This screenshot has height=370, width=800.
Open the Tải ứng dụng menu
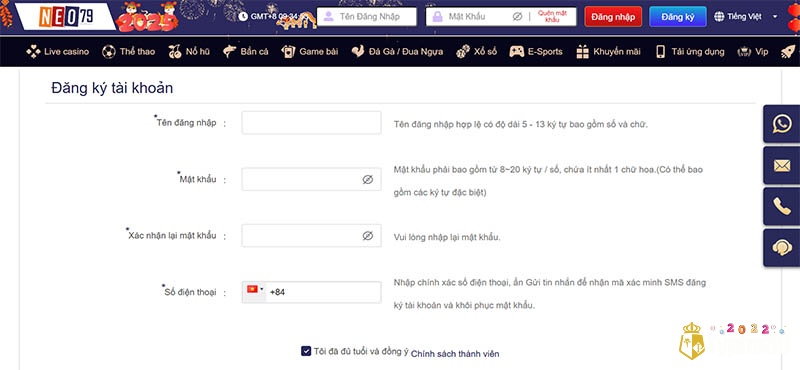(690, 52)
